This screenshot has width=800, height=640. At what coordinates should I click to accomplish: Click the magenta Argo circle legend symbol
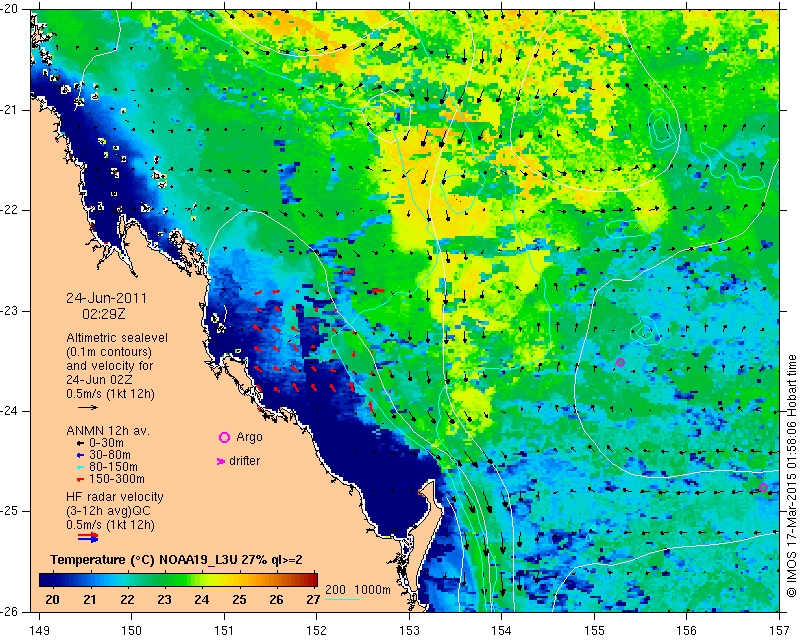click(224, 437)
